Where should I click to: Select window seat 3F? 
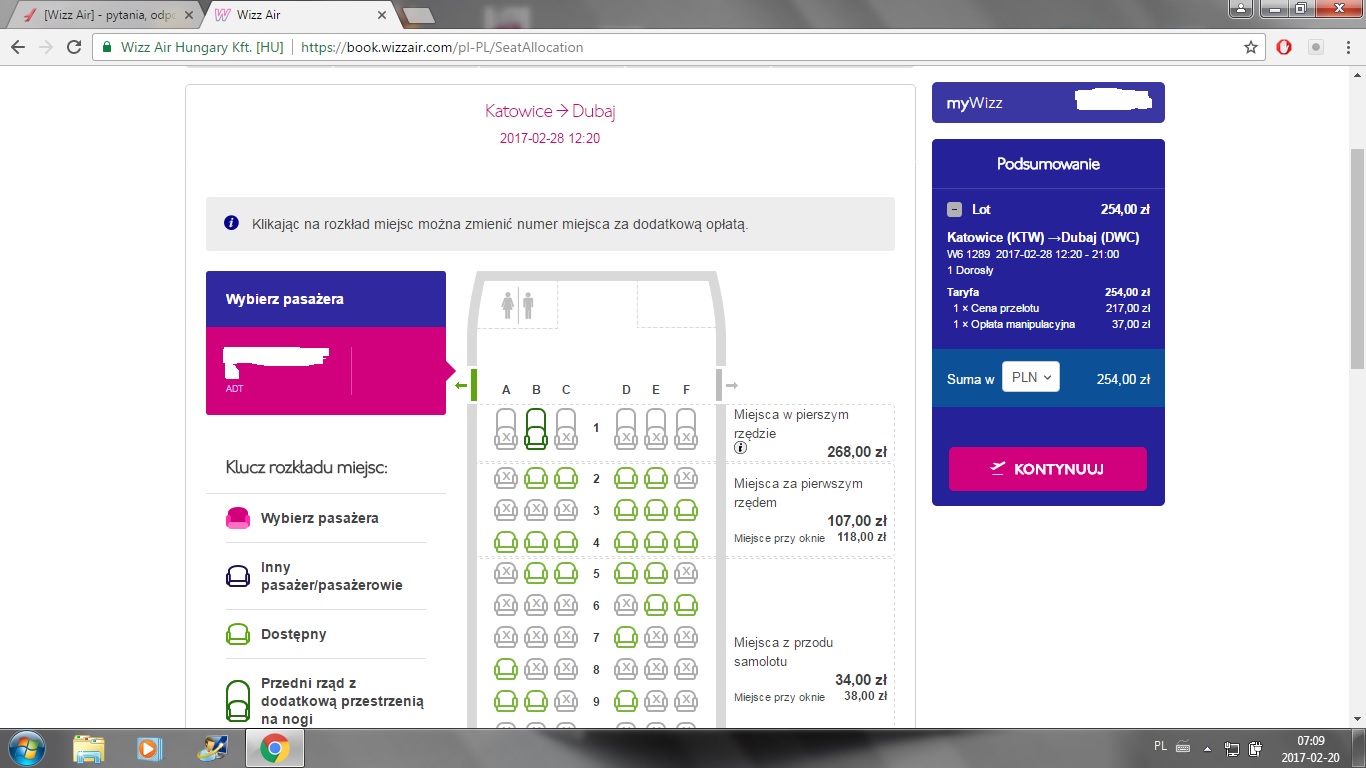[x=686, y=511]
